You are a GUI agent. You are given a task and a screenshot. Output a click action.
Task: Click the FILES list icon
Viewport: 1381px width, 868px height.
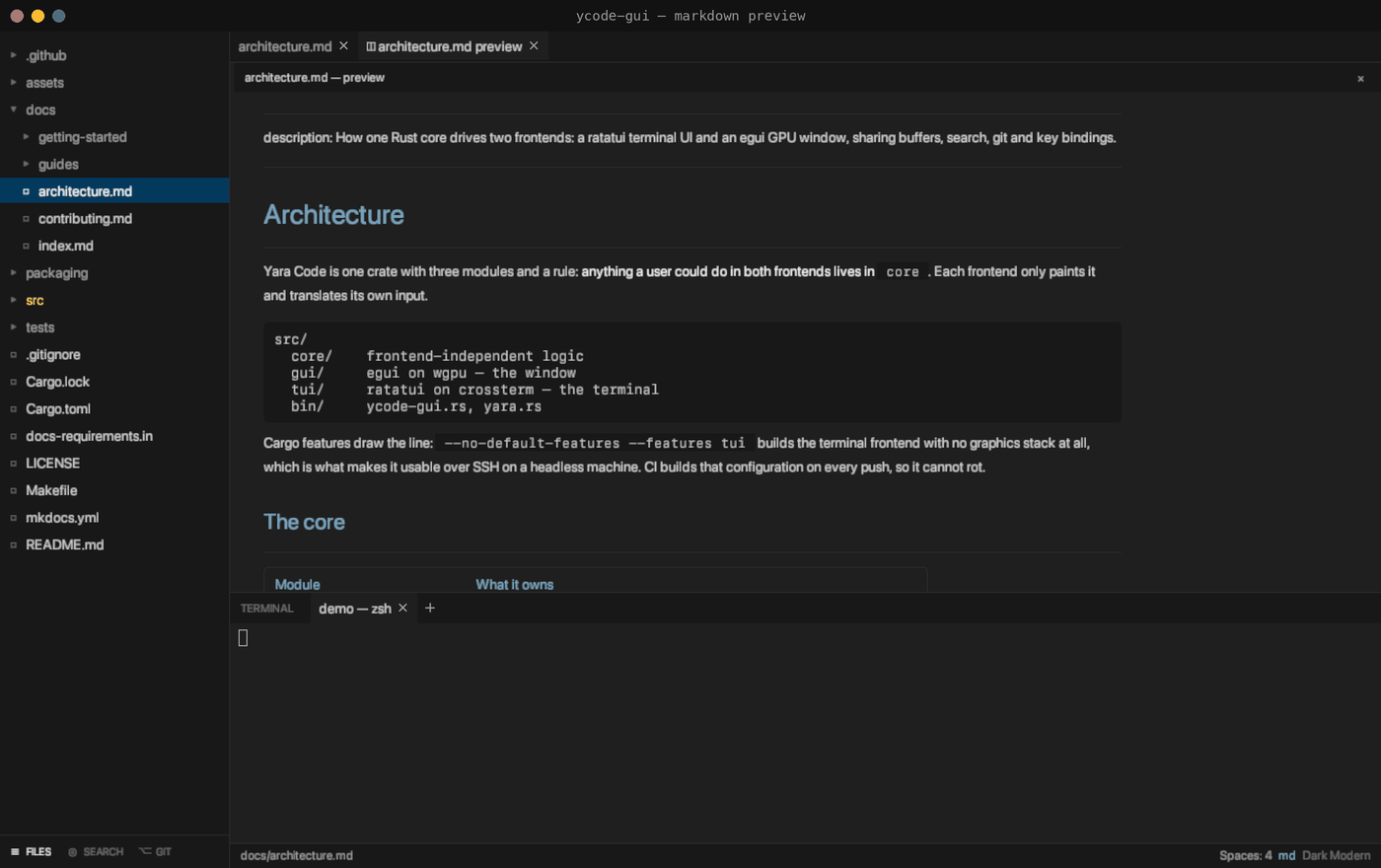pyautogui.click(x=15, y=851)
